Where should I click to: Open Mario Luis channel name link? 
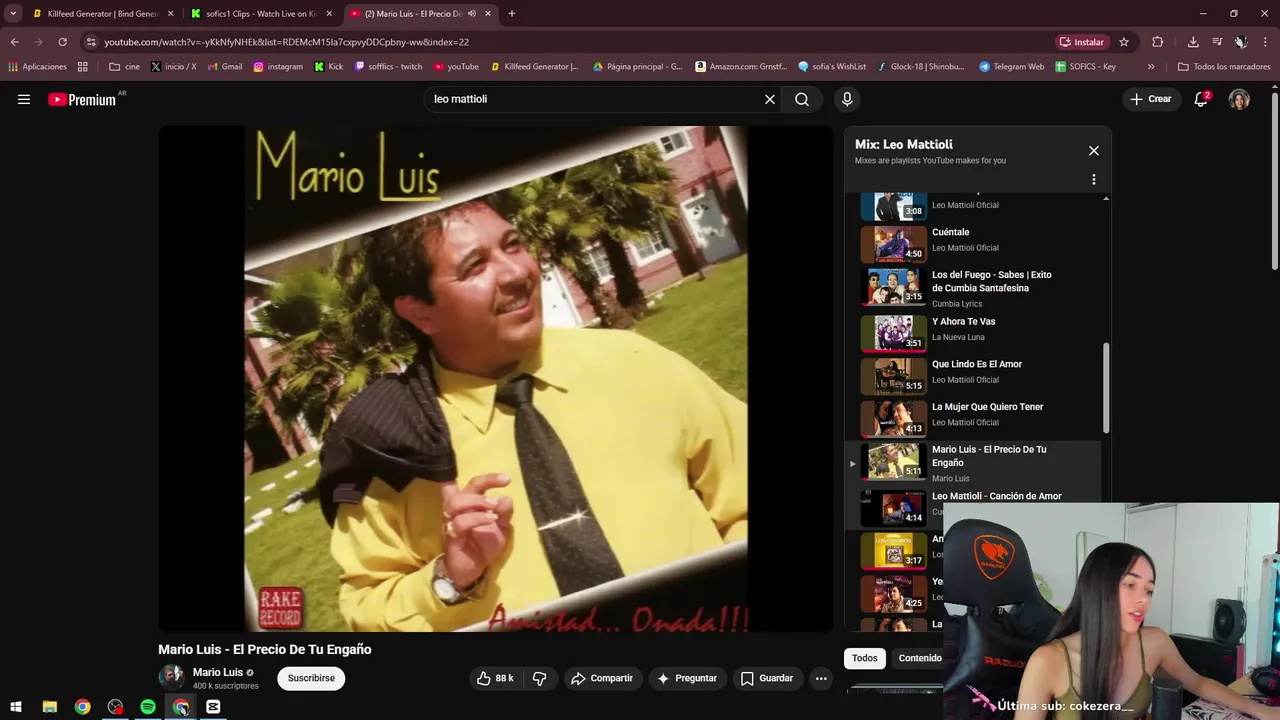[217, 672]
